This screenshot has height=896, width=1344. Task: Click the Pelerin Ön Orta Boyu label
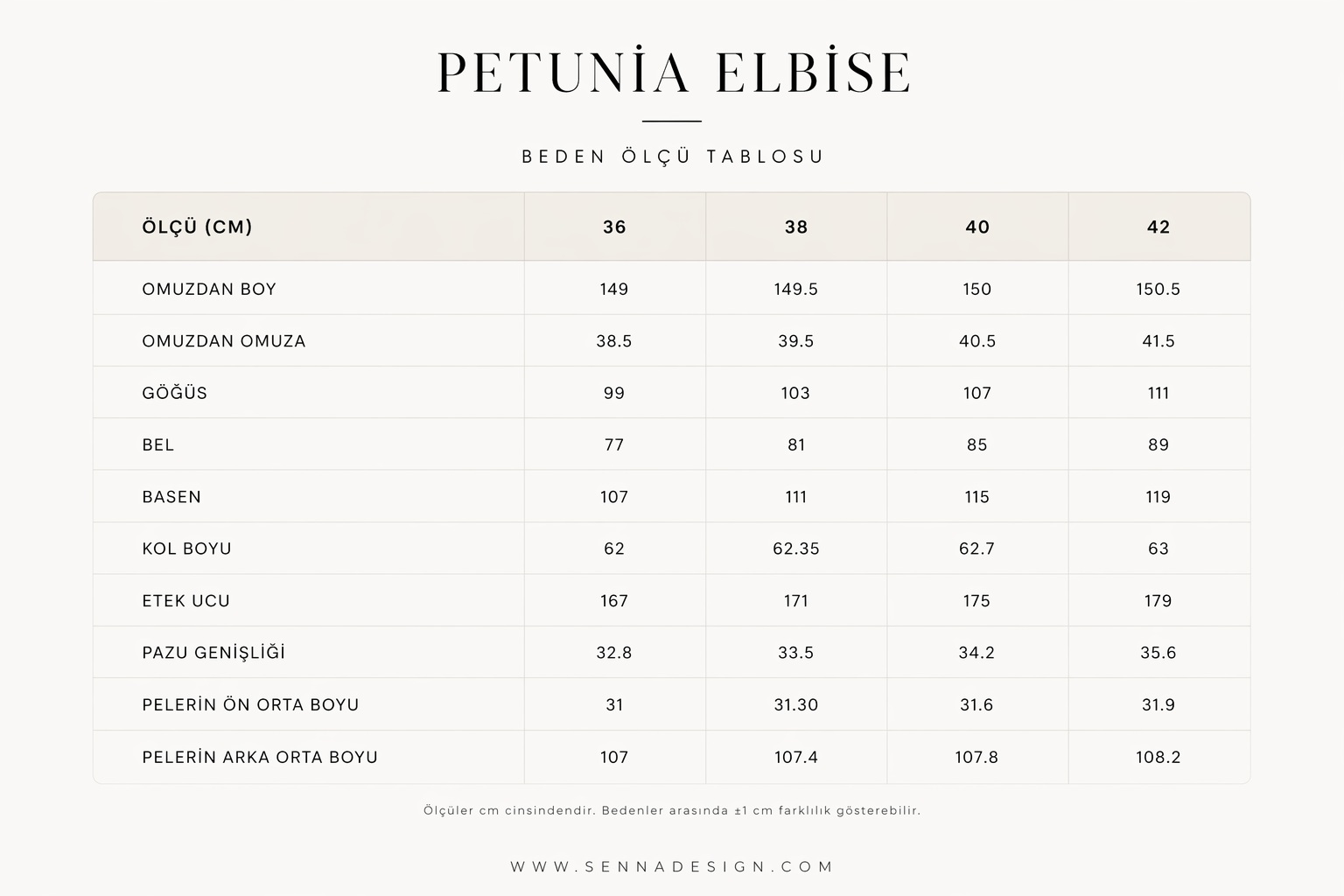click(250, 705)
